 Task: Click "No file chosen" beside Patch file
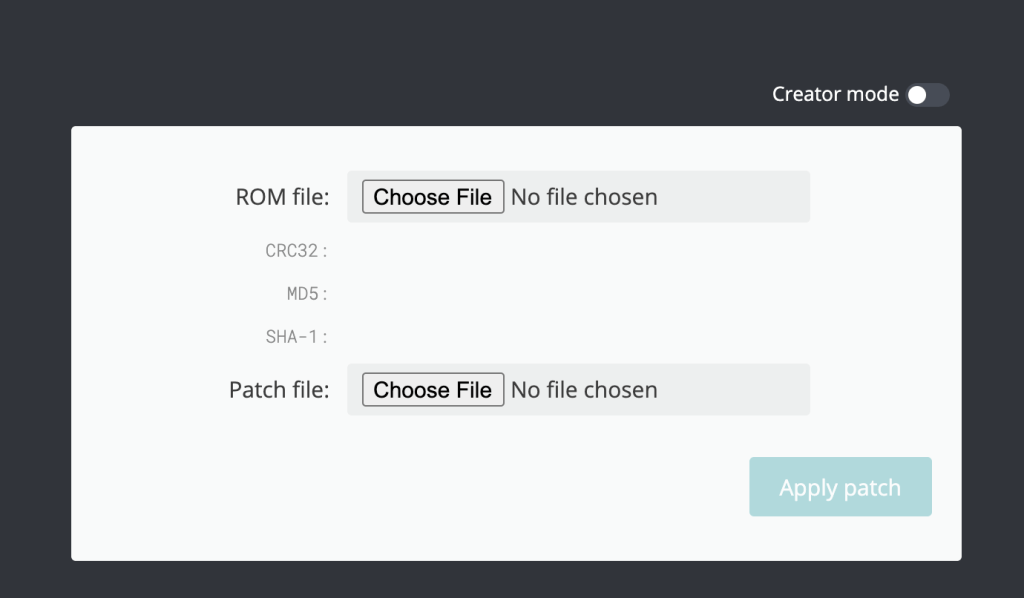(x=584, y=390)
